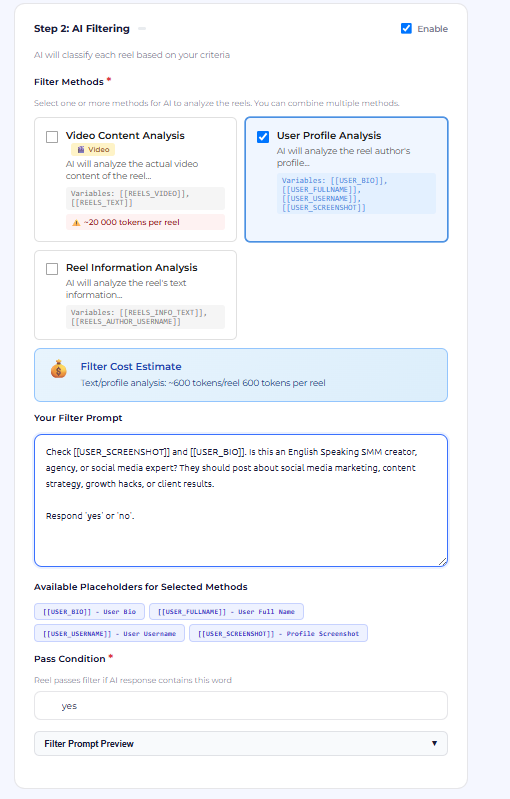This screenshot has width=510, height=799.
Task: Click the warning triangle beside token count
Action: [x=76, y=223]
